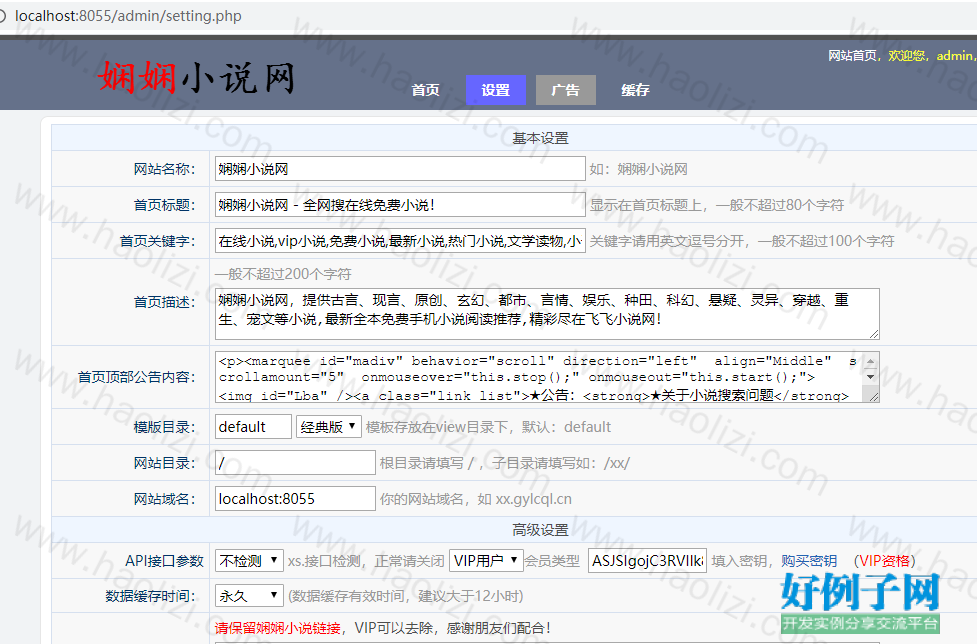Focus the API secret key field
Screen dimensions: 977x644
click(x=647, y=561)
